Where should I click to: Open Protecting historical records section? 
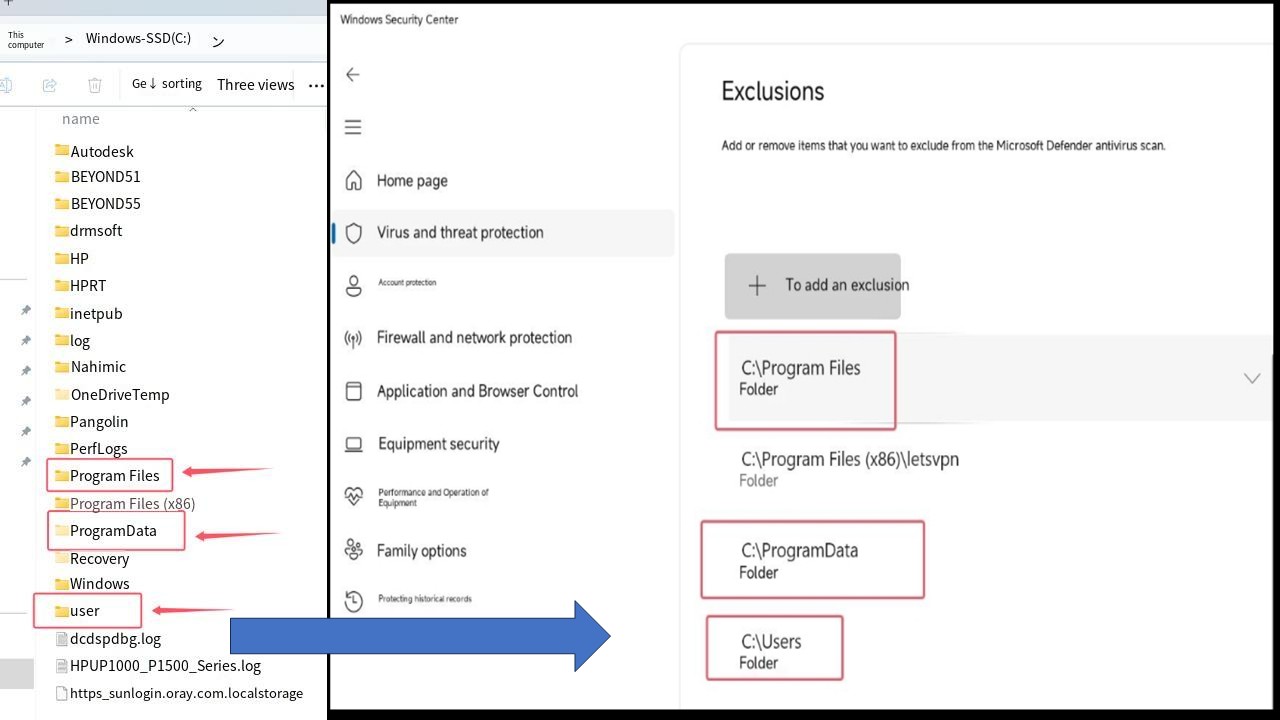pyautogui.click(x=424, y=599)
